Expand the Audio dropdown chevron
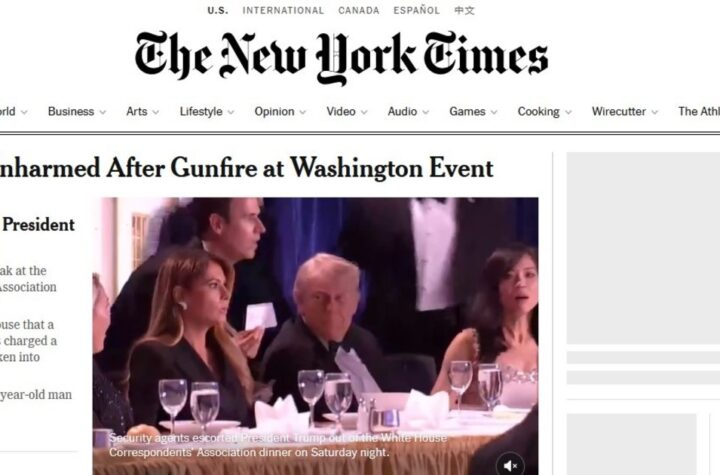This screenshot has width=720, height=475. pos(426,112)
